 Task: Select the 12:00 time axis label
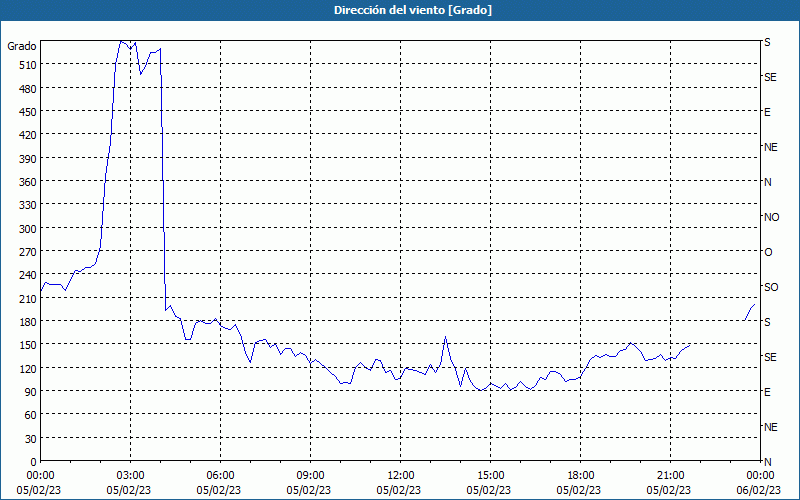point(401,476)
